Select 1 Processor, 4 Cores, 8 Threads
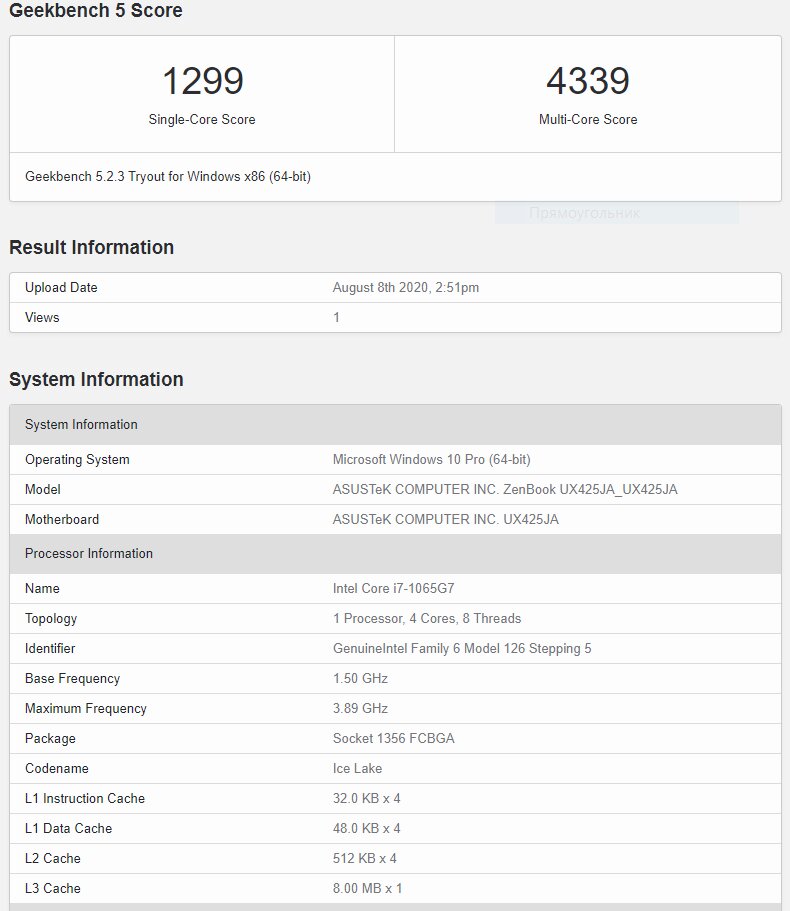This screenshot has width=790, height=911. pyautogui.click(x=427, y=619)
